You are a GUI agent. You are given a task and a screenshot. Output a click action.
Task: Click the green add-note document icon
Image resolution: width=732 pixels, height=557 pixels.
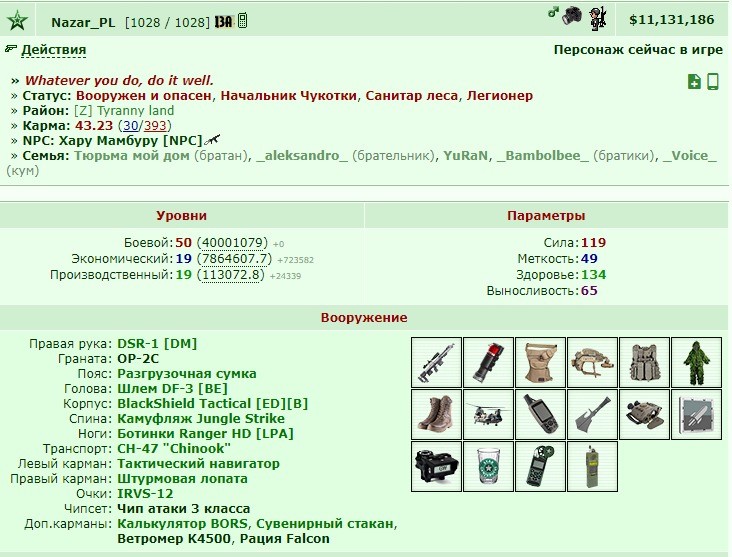click(x=694, y=81)
